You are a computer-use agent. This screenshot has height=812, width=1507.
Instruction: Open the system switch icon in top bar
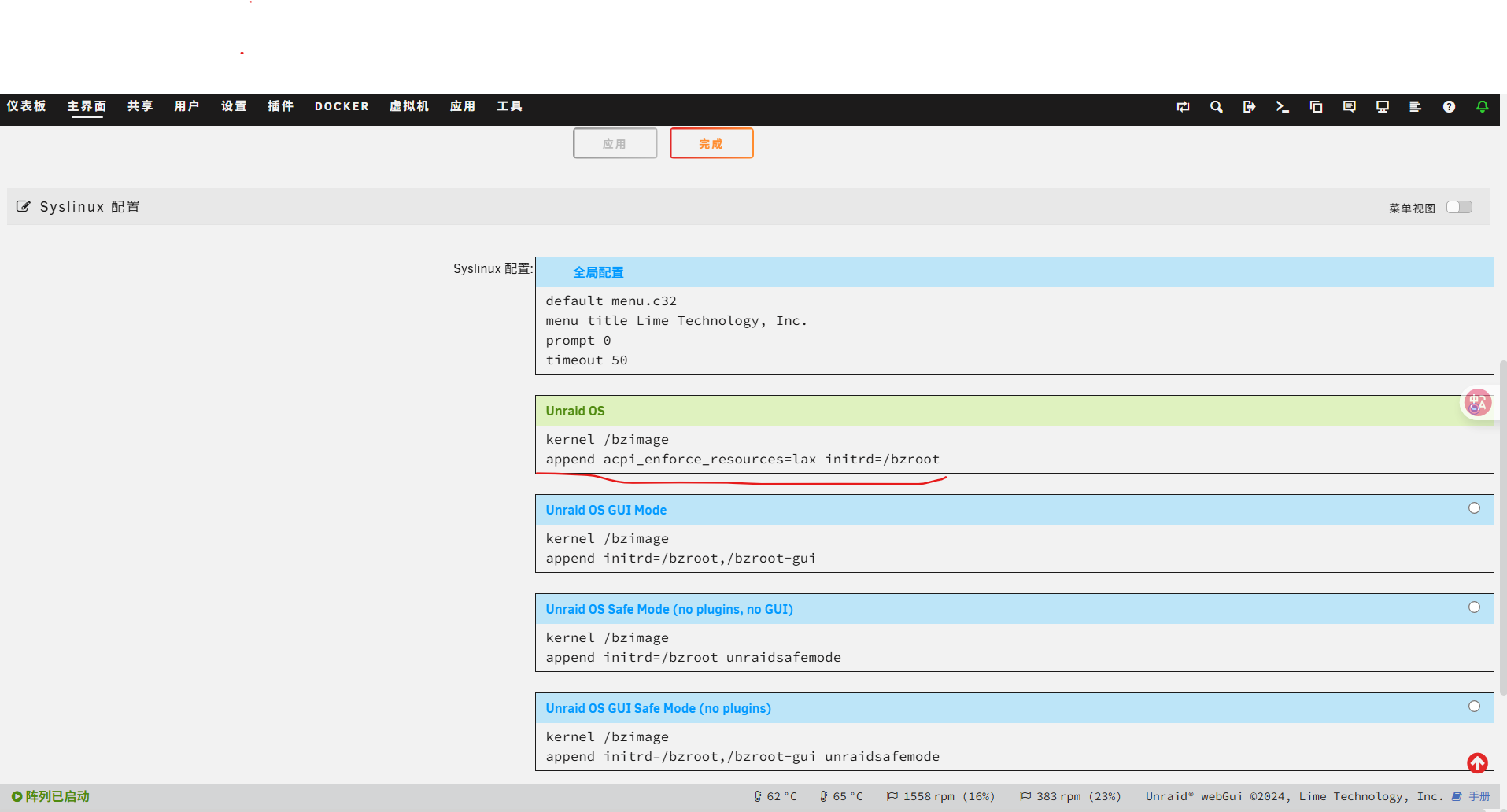(x=1183, y=106)
